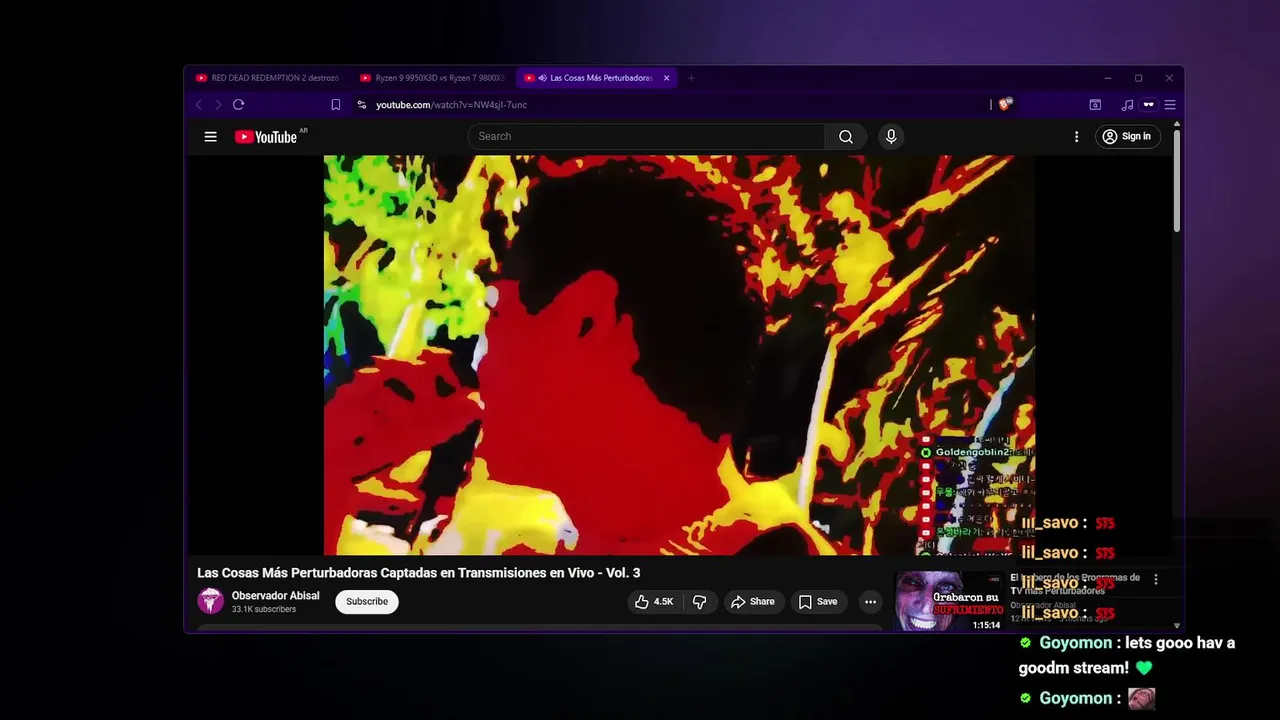Viewport: 1280px width, 720px height.
Task: Subscribe to Observador Abisal
Action: pos(367,602)
